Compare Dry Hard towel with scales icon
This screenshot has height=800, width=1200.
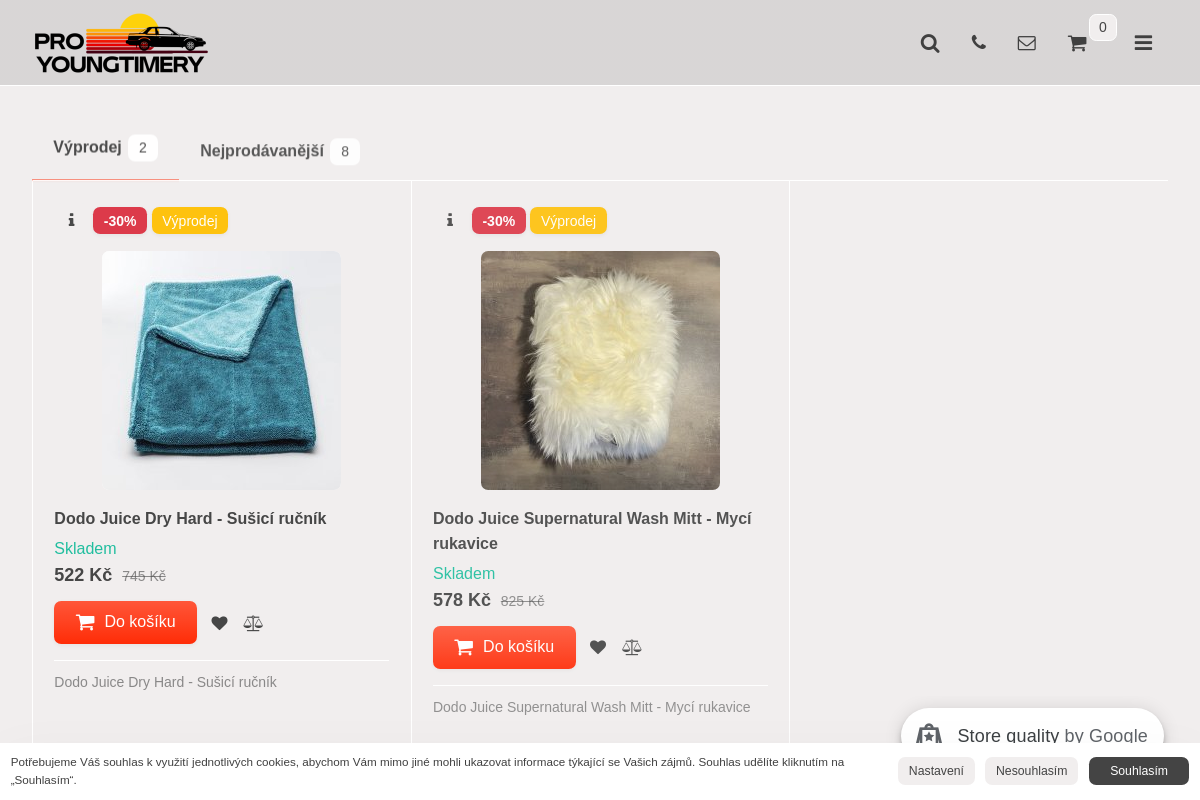point(253,623)
